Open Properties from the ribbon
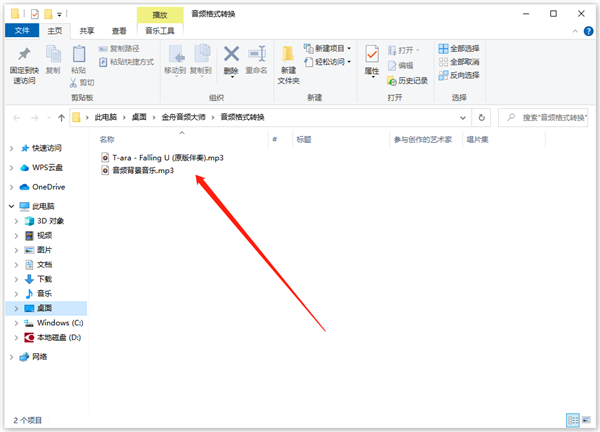This screenshot has height=432, width=600. pos(371,60)
